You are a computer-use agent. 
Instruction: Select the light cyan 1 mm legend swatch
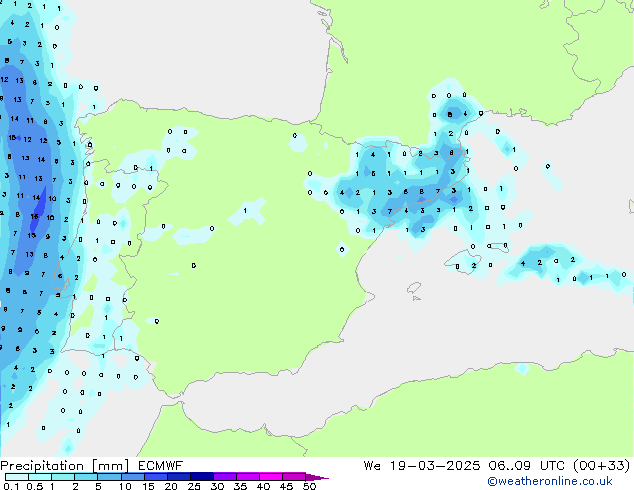pos(63,476)
